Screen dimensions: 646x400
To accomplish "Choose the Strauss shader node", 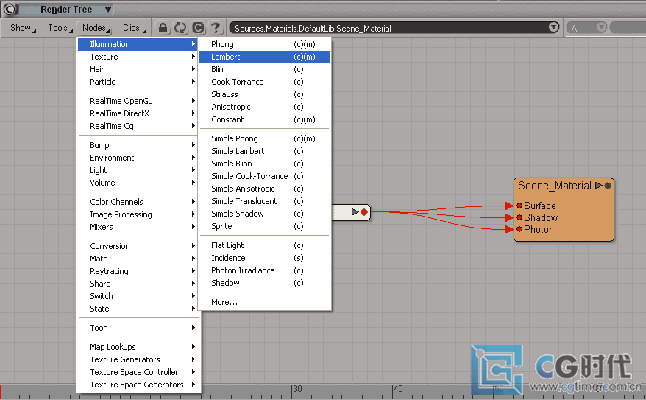I will click(x=264, y=94).
